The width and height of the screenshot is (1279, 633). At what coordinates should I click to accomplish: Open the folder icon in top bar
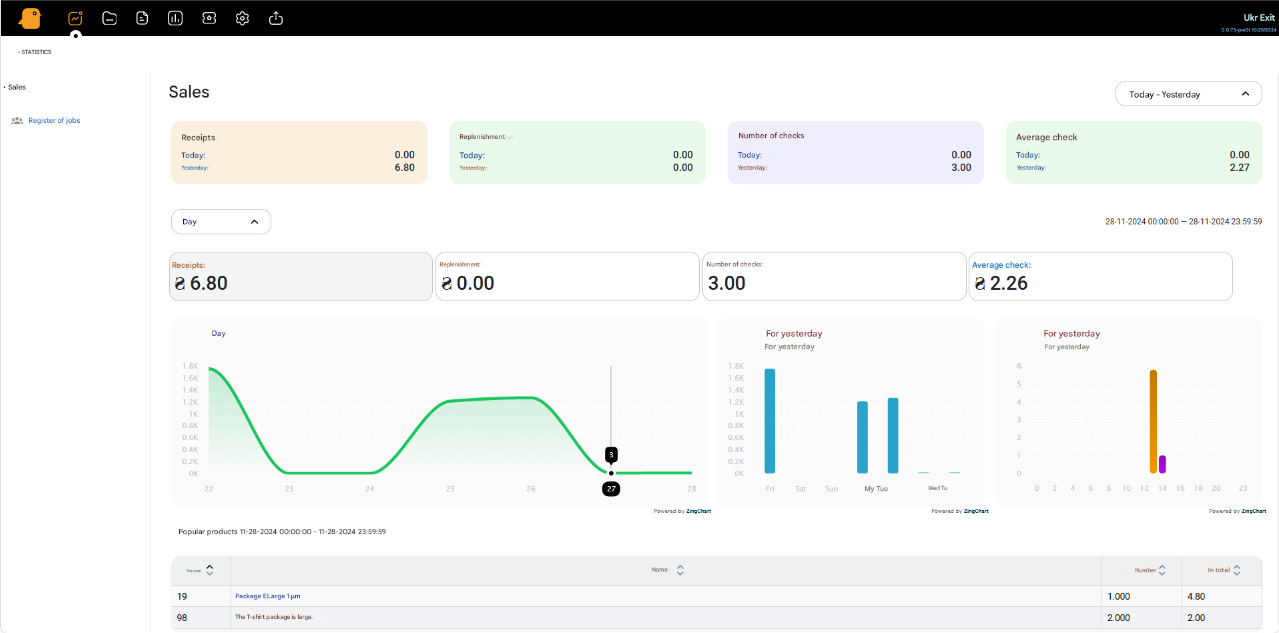(x=109, y=18)
